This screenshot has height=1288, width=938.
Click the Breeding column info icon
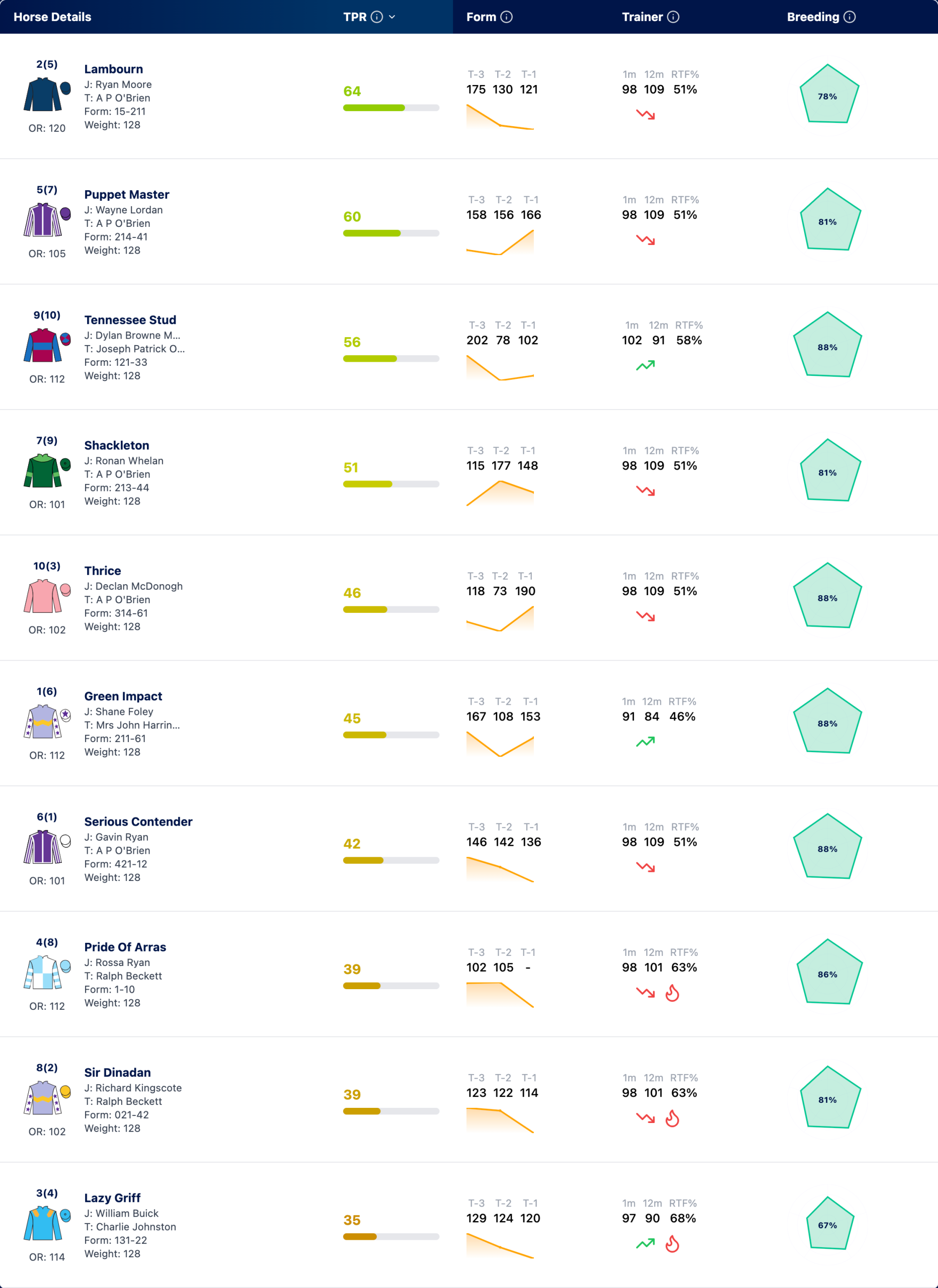849,17
